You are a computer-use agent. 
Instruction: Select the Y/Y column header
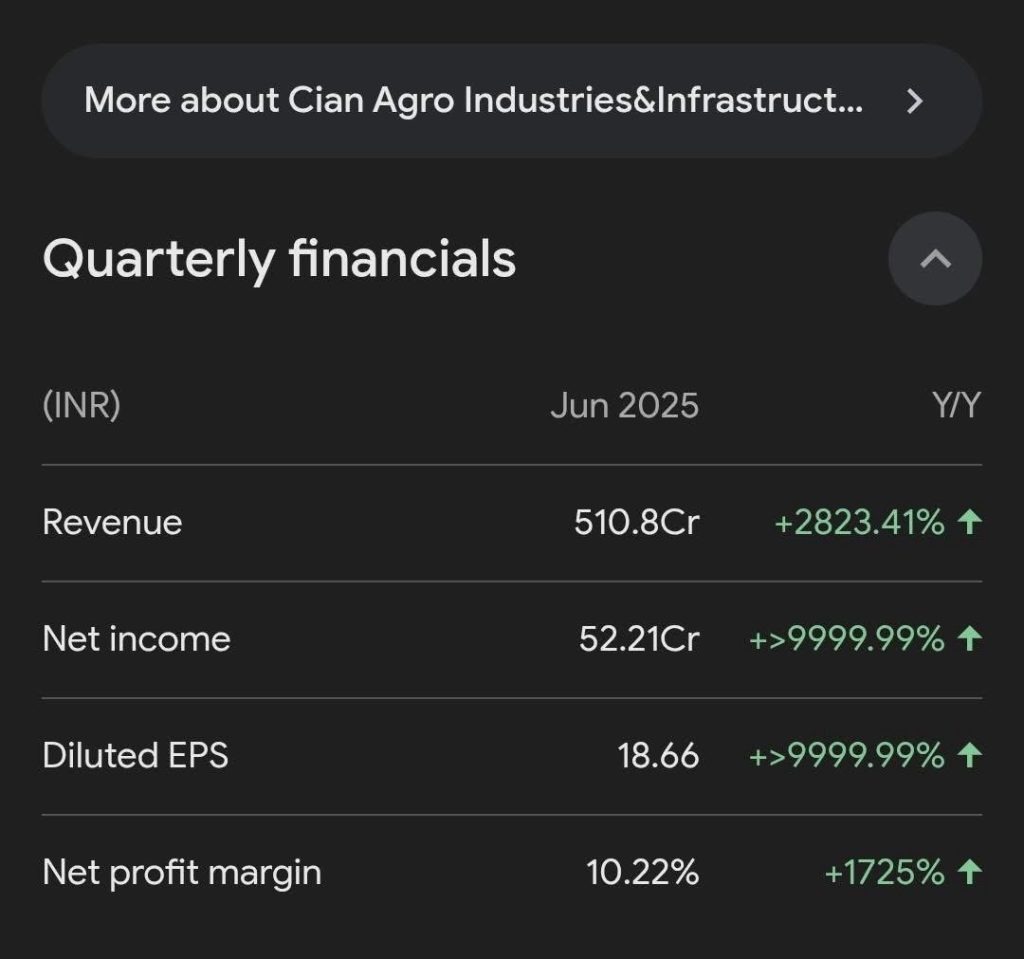point(957,405)
